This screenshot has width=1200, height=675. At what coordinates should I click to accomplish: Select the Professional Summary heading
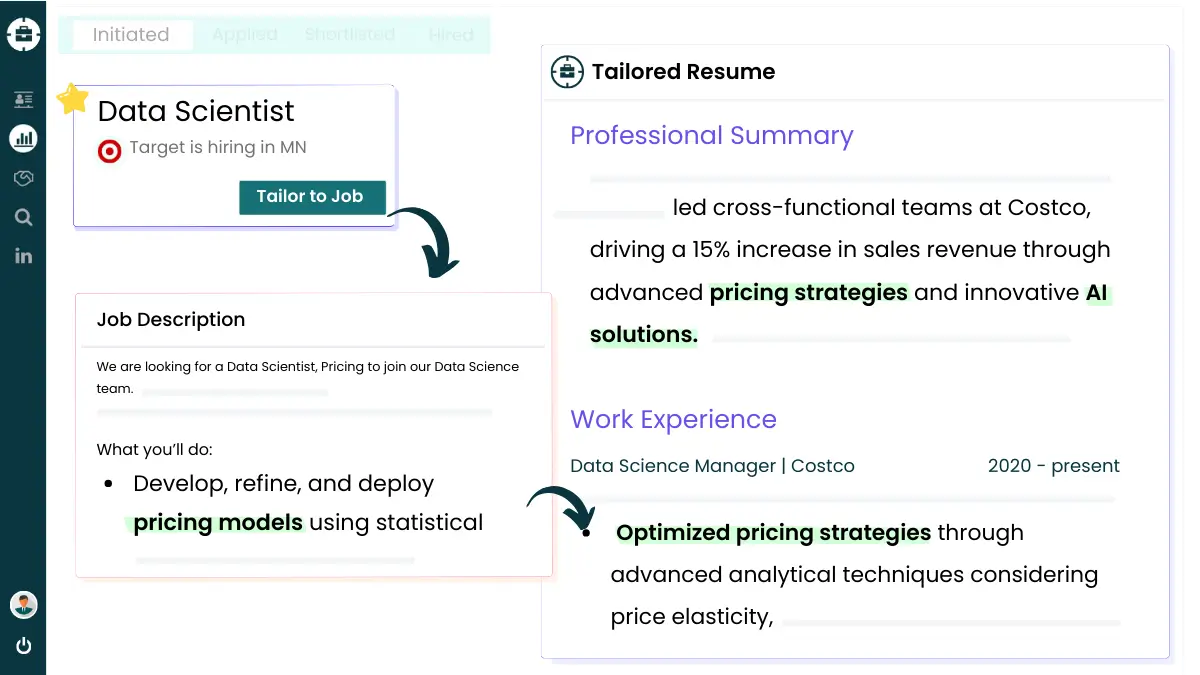point(711,135)
